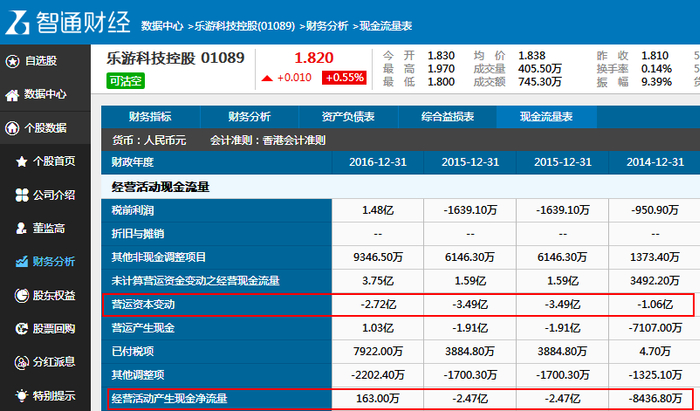Viewport: 700px width, 411px height.
Task: Click the red +0.55% change badge
Action: 344,78
